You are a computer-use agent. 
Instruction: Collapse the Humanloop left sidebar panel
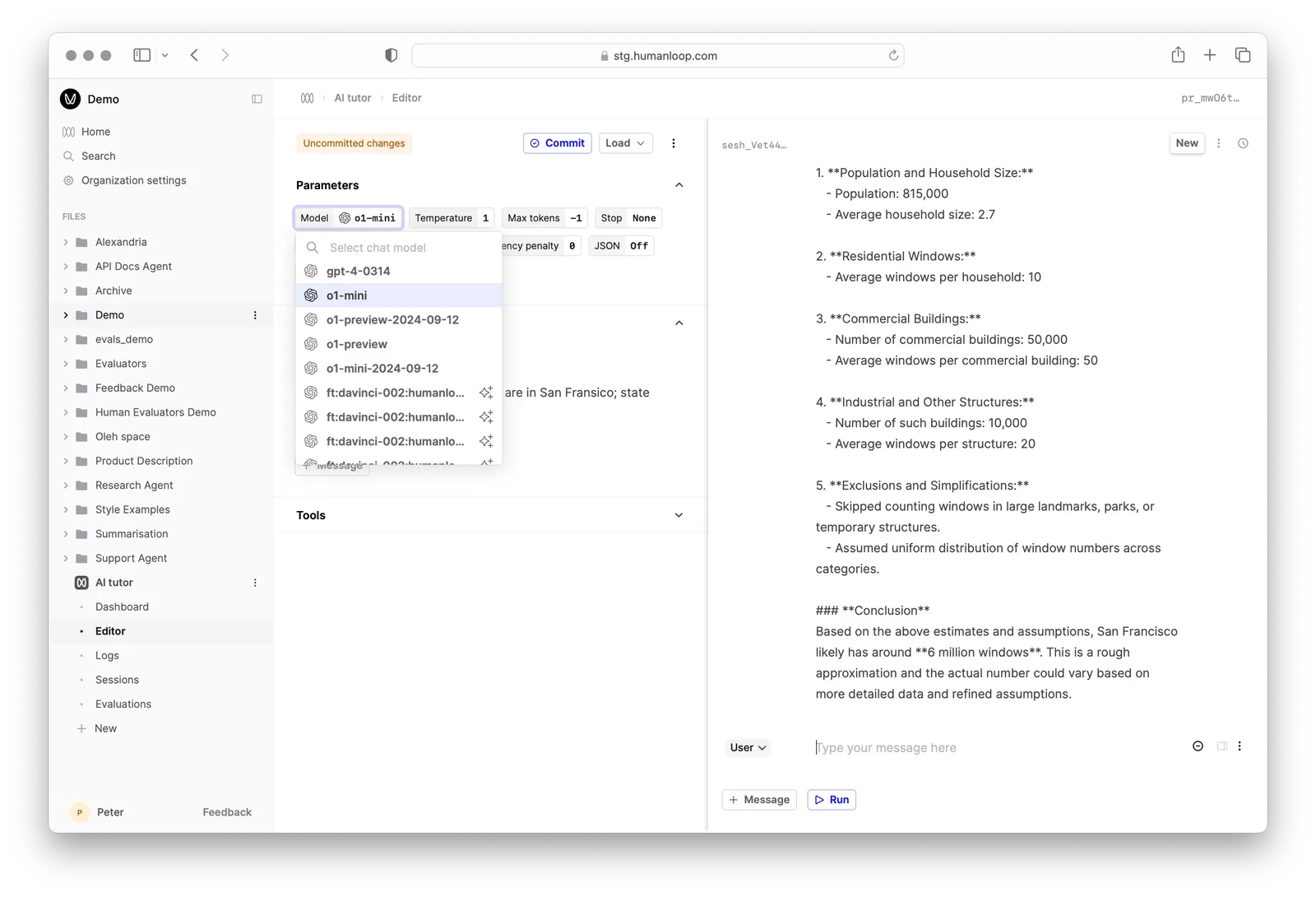pos(257,99)
